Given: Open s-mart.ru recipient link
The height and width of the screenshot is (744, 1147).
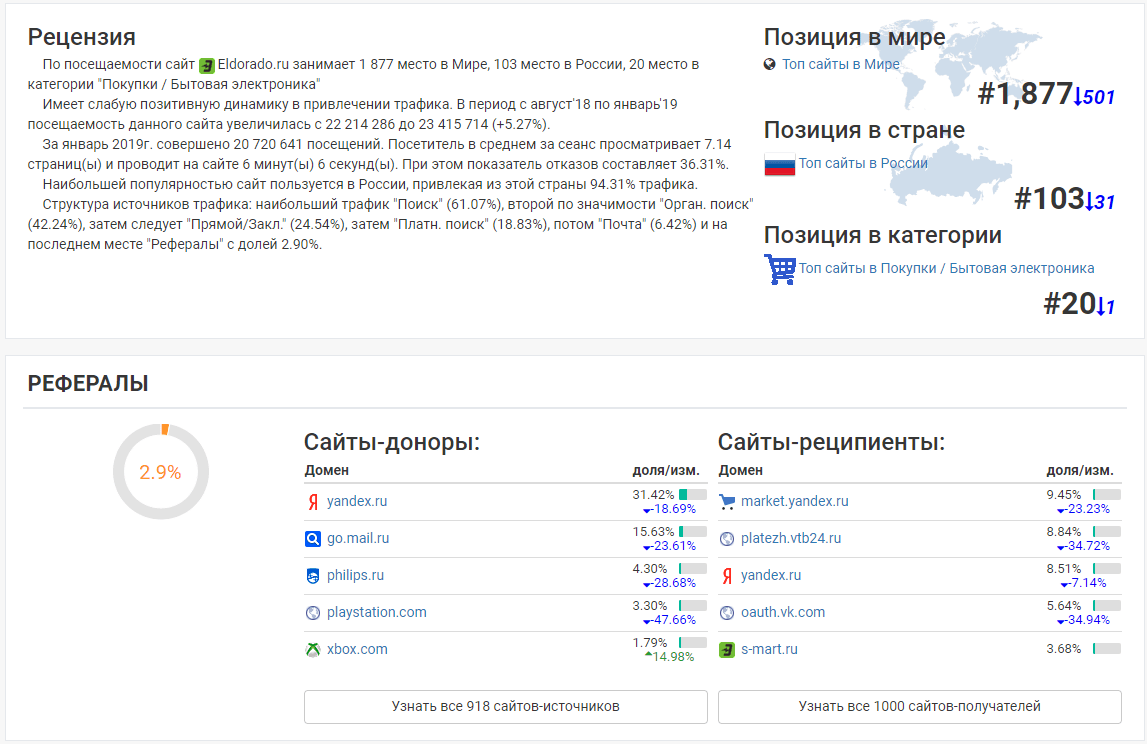Looking at the screenshot, I should click(770, 649).
